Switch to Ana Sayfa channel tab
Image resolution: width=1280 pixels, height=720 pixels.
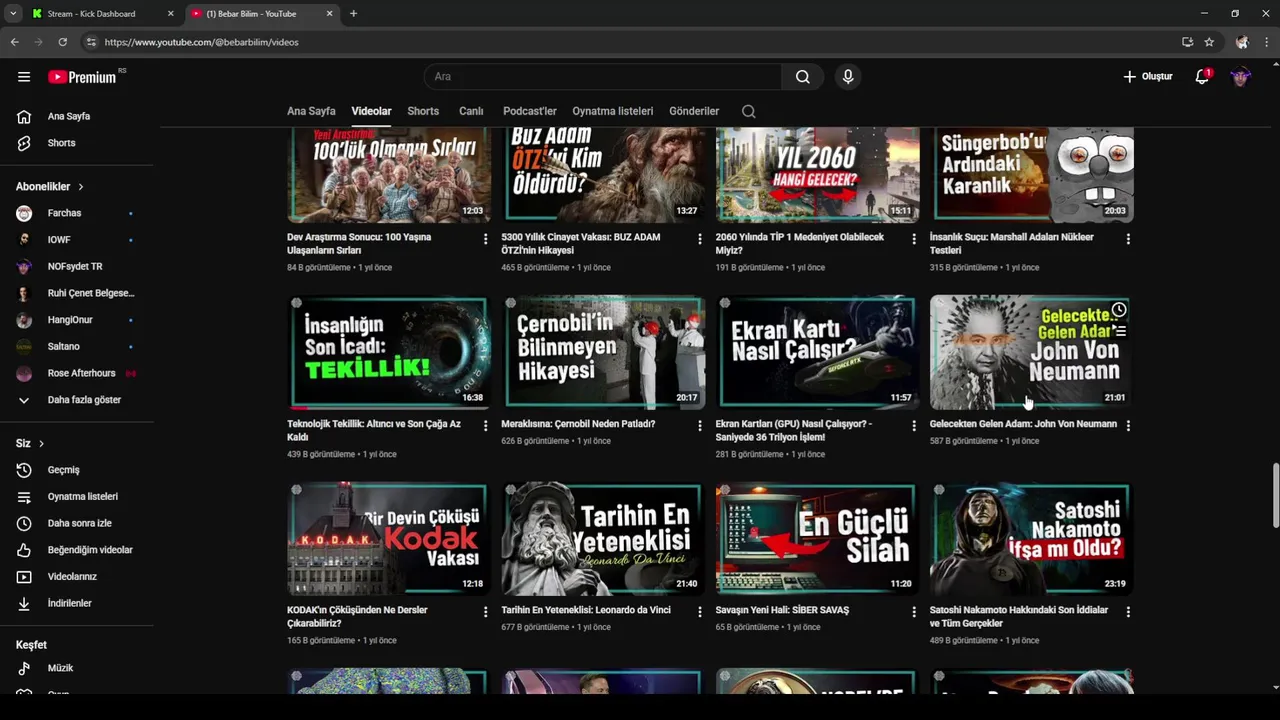coord(311,111)
